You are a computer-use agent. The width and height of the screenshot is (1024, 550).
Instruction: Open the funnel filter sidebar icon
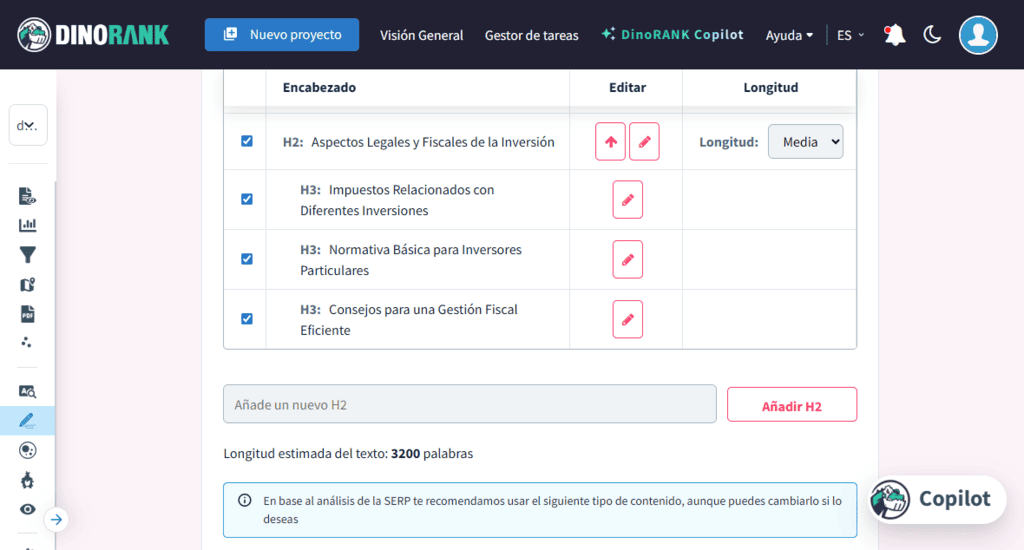coord(27,255)
